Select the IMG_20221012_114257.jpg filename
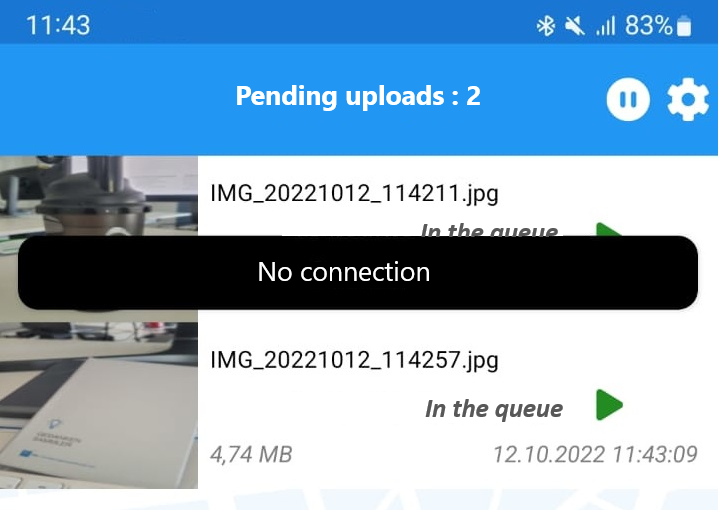Viewport: 718px width, 510px height. (354, 360)
